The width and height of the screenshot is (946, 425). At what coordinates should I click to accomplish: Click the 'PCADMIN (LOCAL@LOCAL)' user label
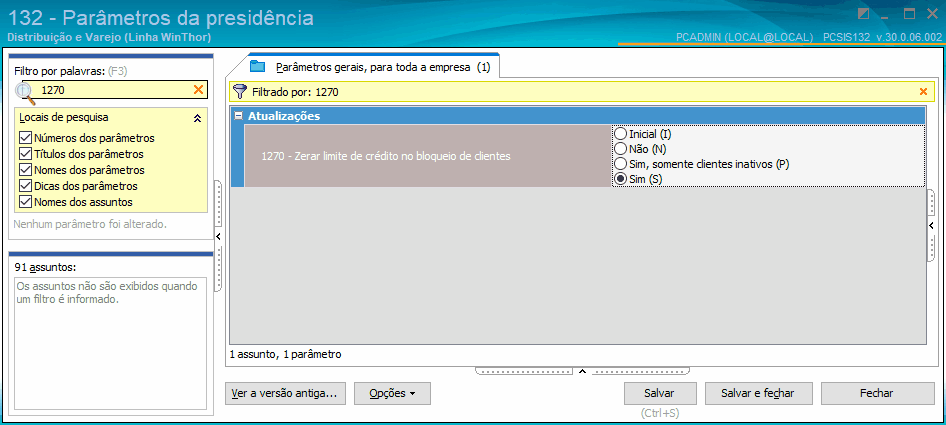[x=744, y=37]
